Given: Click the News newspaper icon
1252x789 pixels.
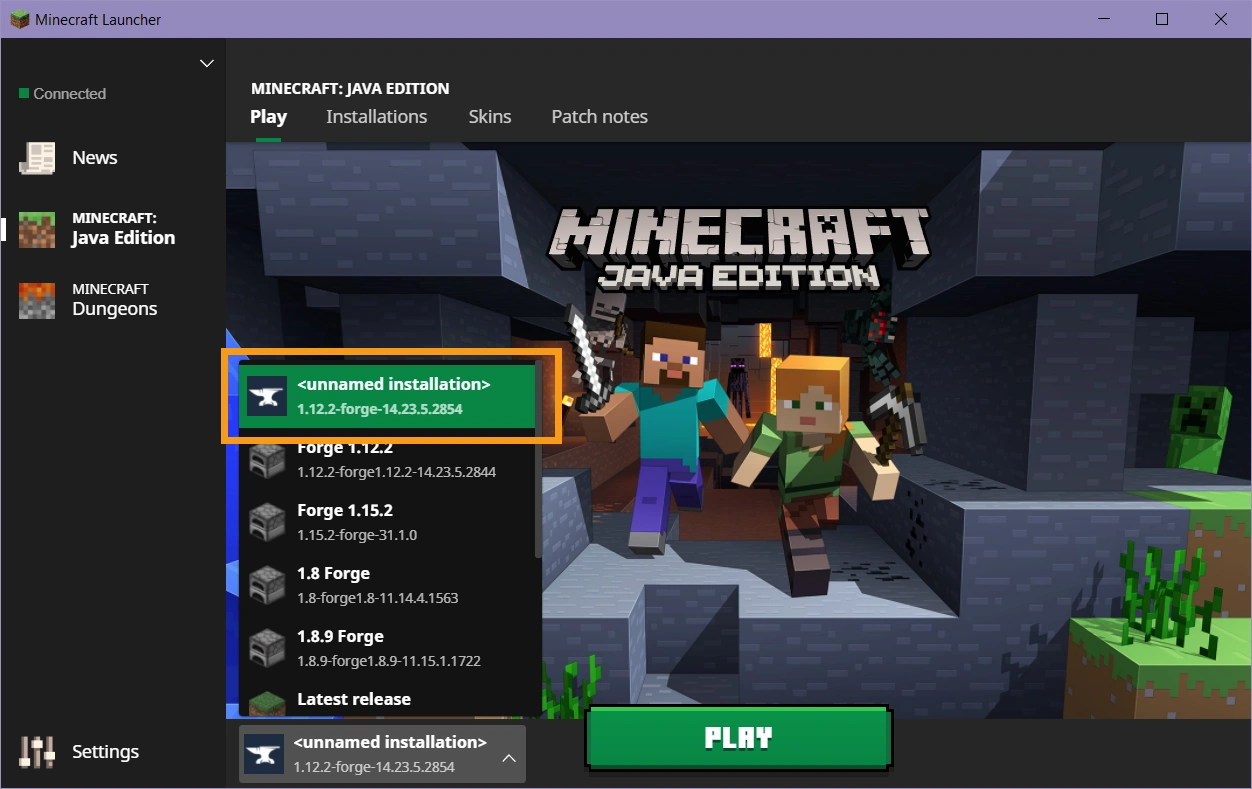Looking at the screenshot, I should [x=37, y=158].
